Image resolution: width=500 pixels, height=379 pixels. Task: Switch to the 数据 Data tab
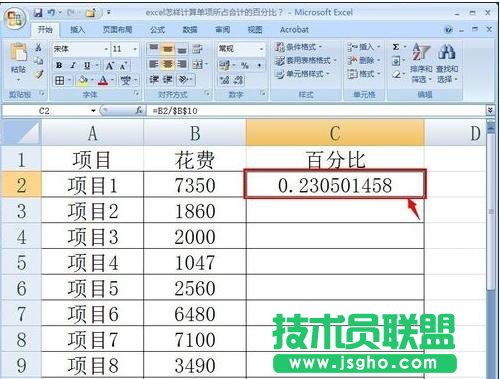pos(190,30)
